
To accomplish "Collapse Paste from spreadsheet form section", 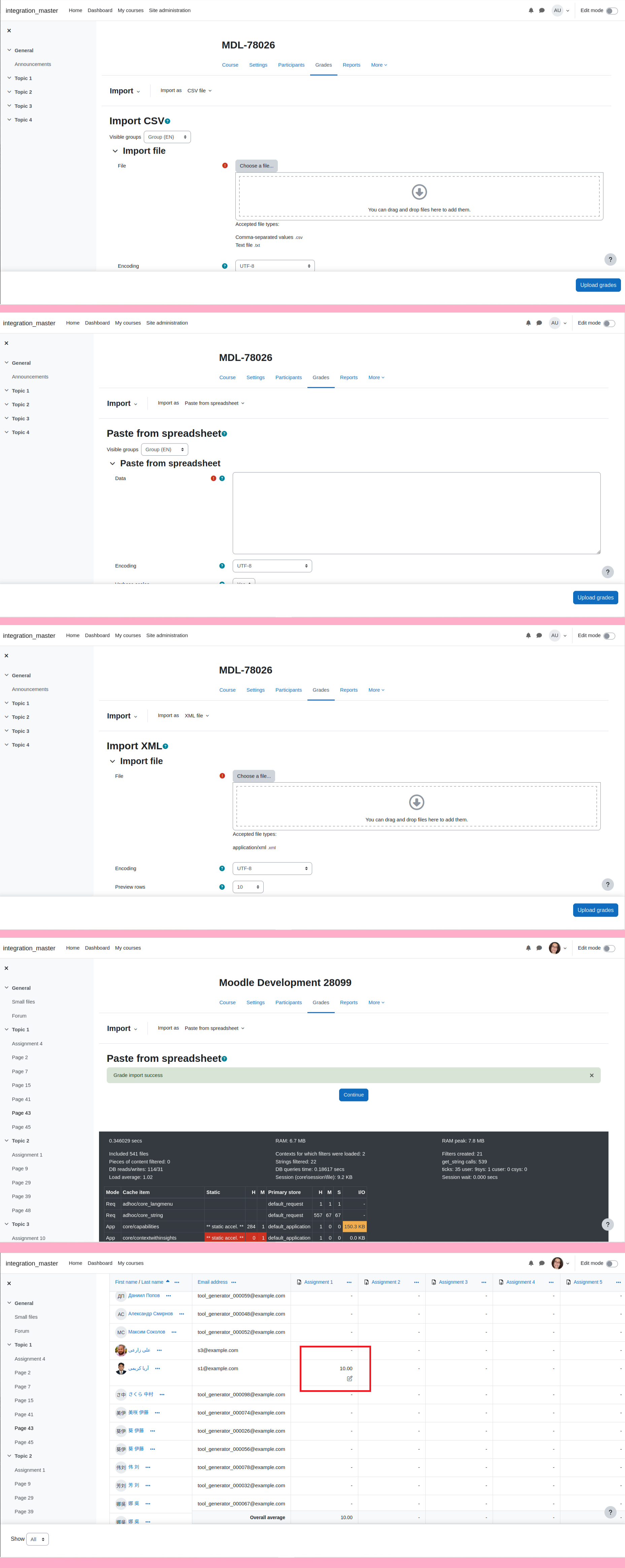I will (x=112, y=463).
